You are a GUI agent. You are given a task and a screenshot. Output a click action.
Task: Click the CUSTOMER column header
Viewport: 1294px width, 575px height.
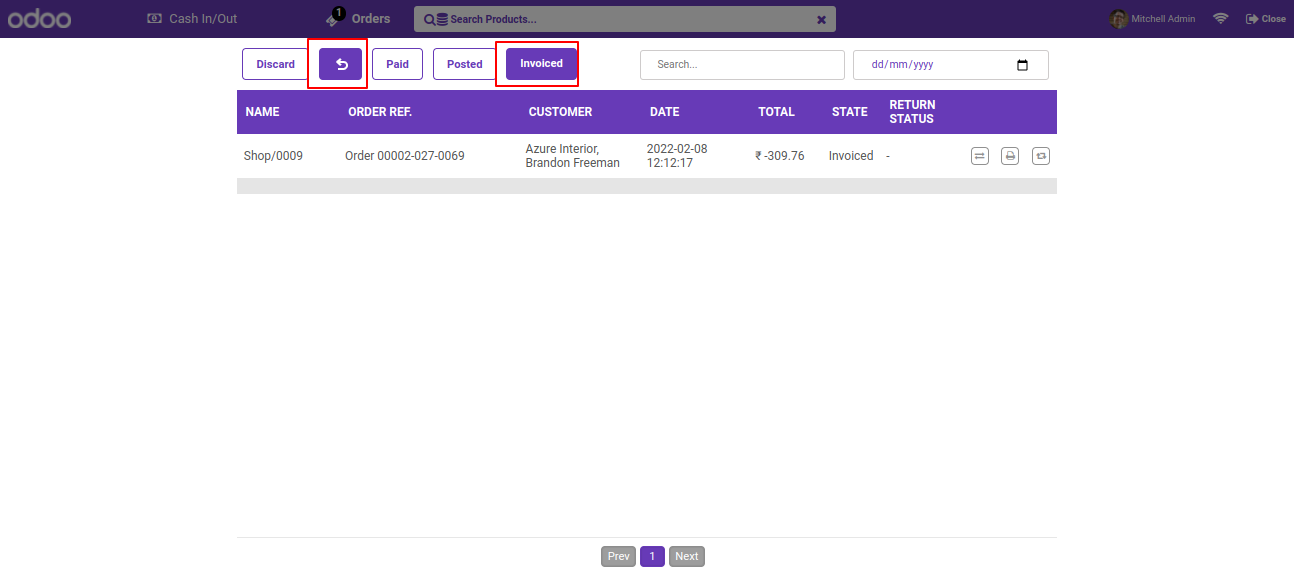click(560, 112)
